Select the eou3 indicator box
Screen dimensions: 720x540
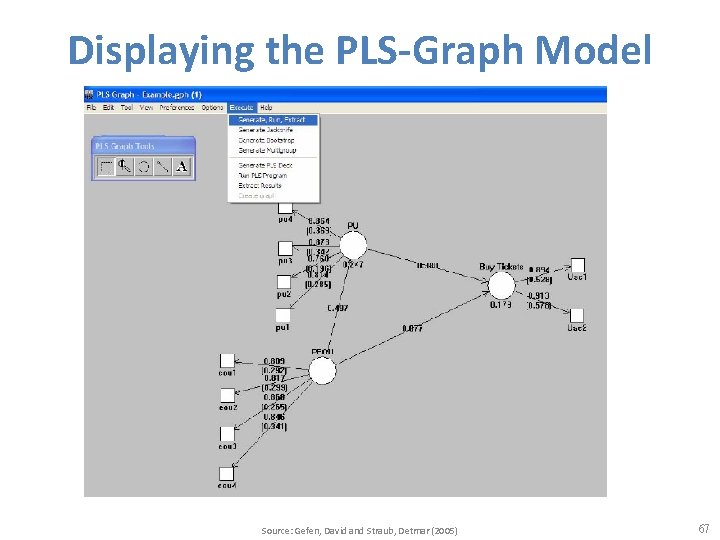click(x=227, y=434)
